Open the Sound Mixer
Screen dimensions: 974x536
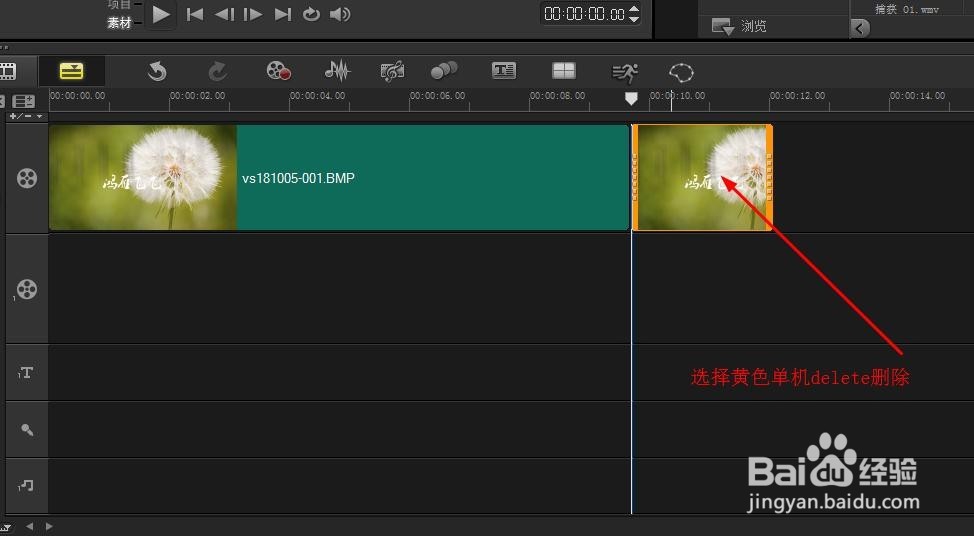coord(337,71)
